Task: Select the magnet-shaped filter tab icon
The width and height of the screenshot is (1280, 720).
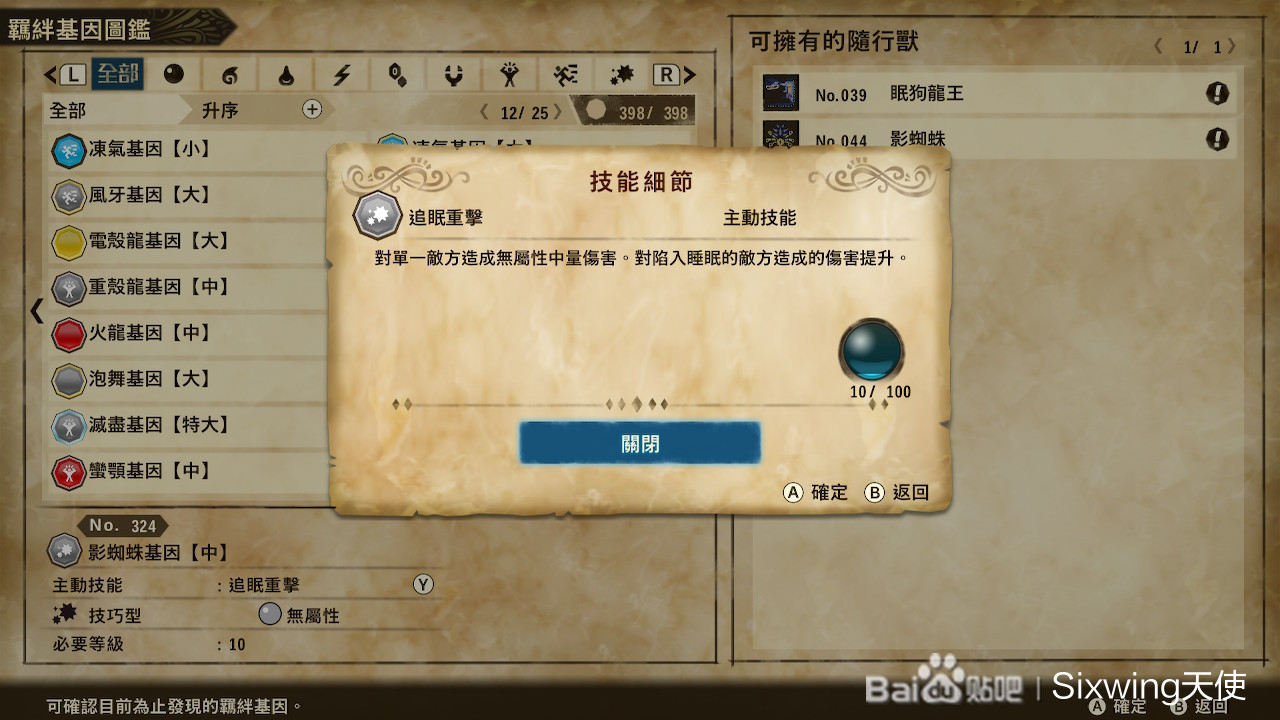Action: [x=455, y=75]
